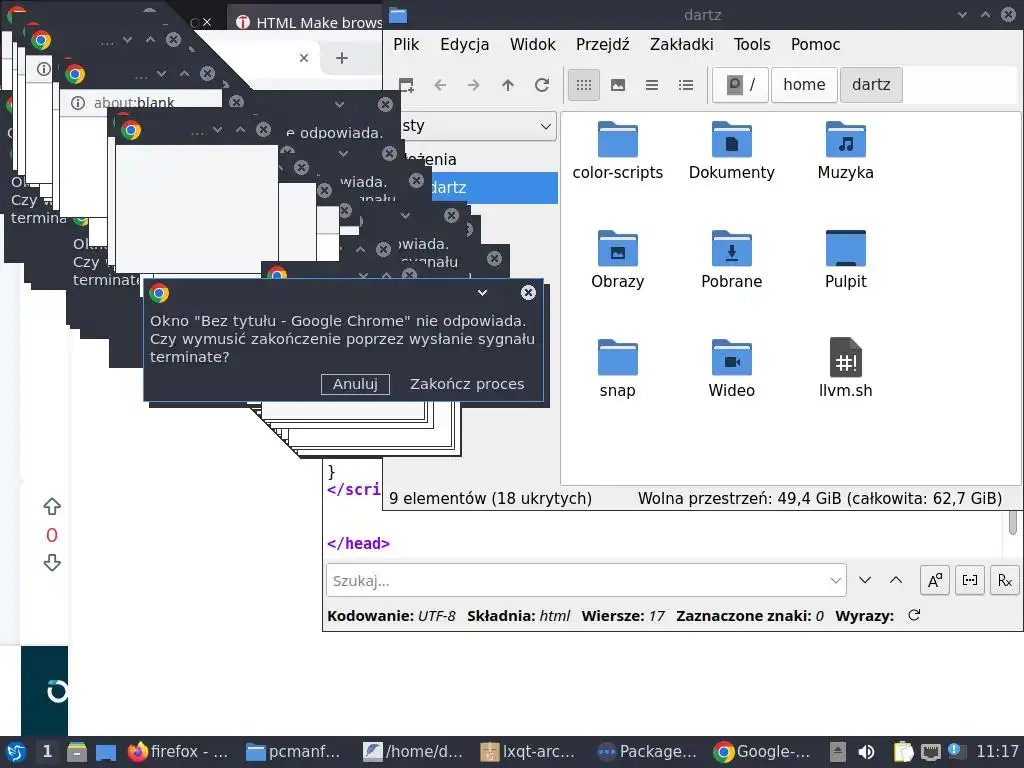Select the Muzyka folder
1024x768 pixels.
coord(846,150)
